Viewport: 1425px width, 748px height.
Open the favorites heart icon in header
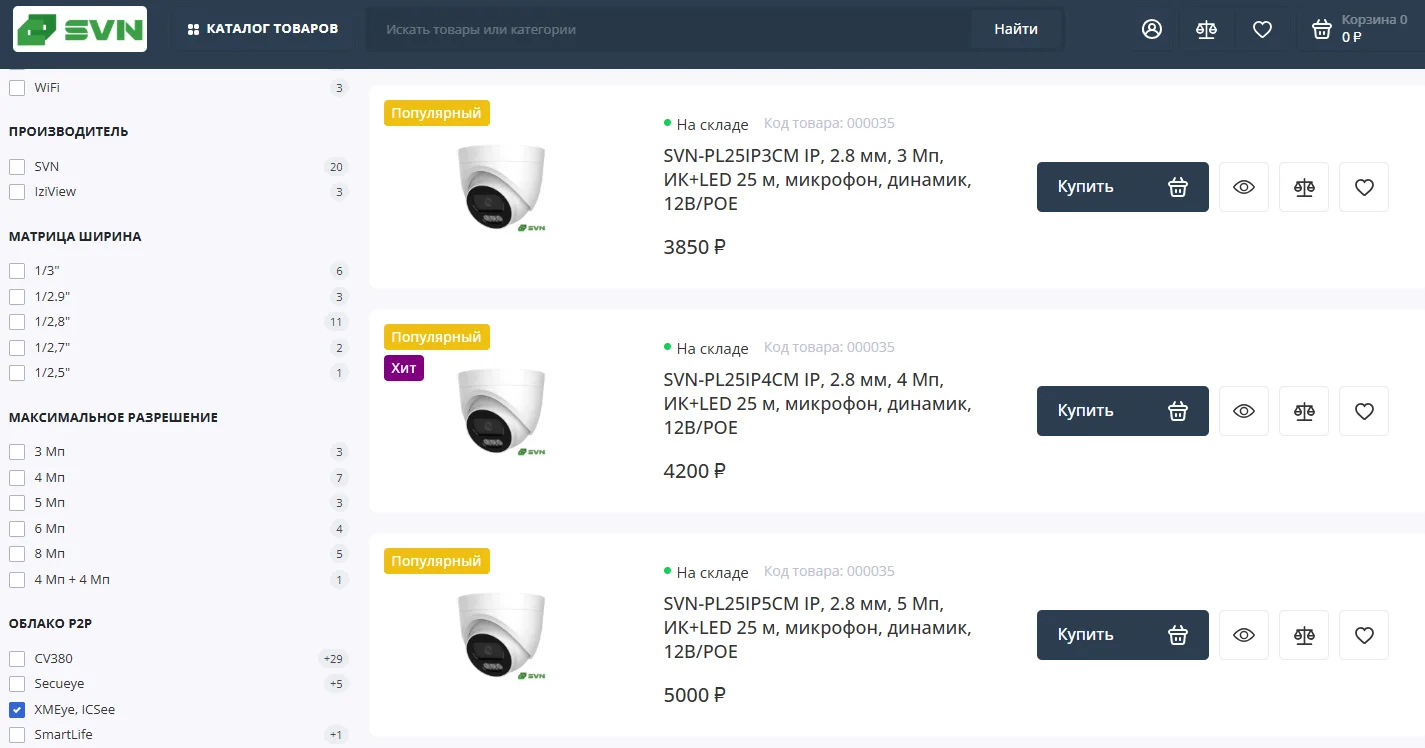pyautogui.click(x=1262, y=29)
